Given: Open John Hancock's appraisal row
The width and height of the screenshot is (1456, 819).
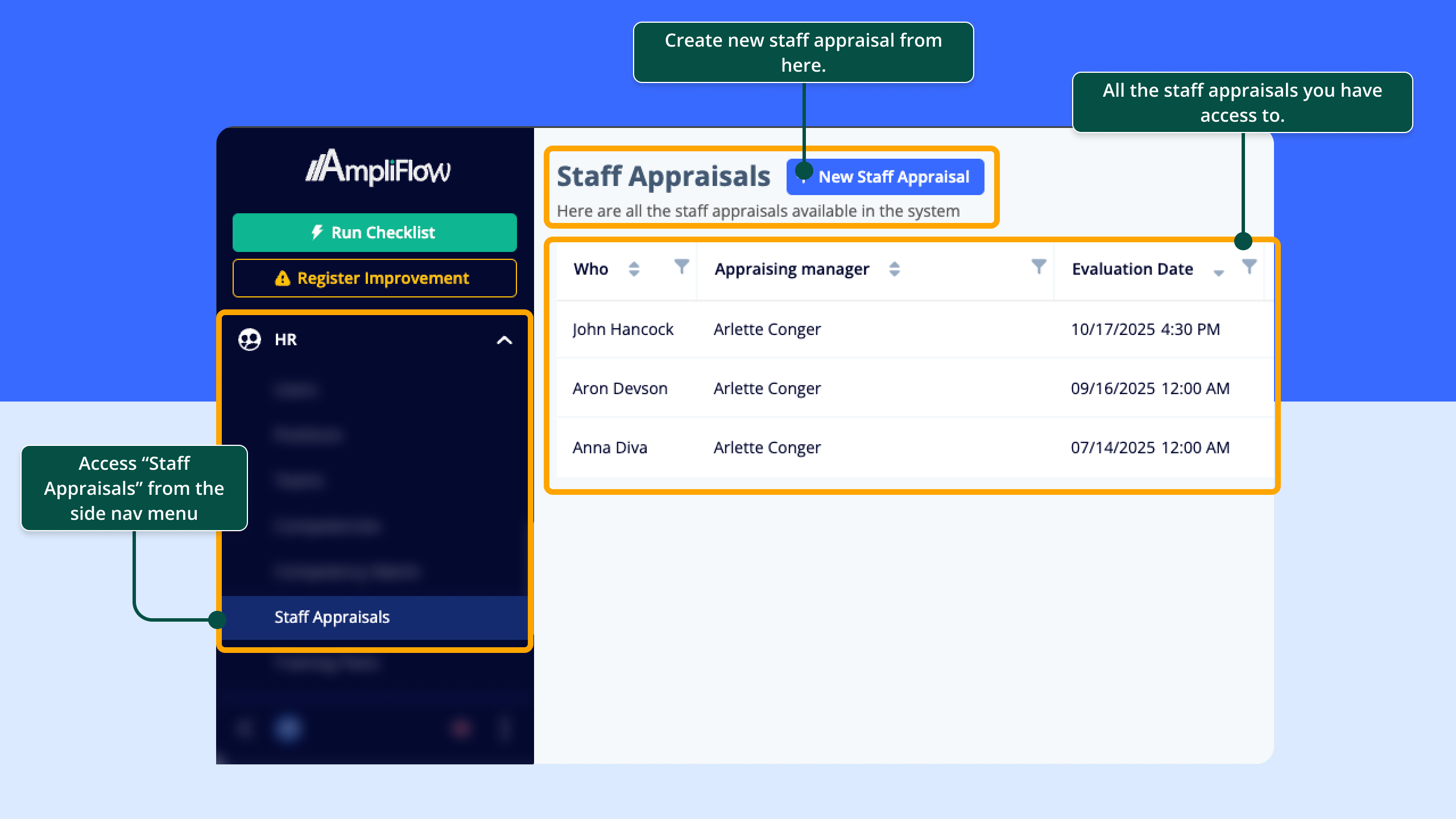Looking at the screenshot, I should pos(622,329).
